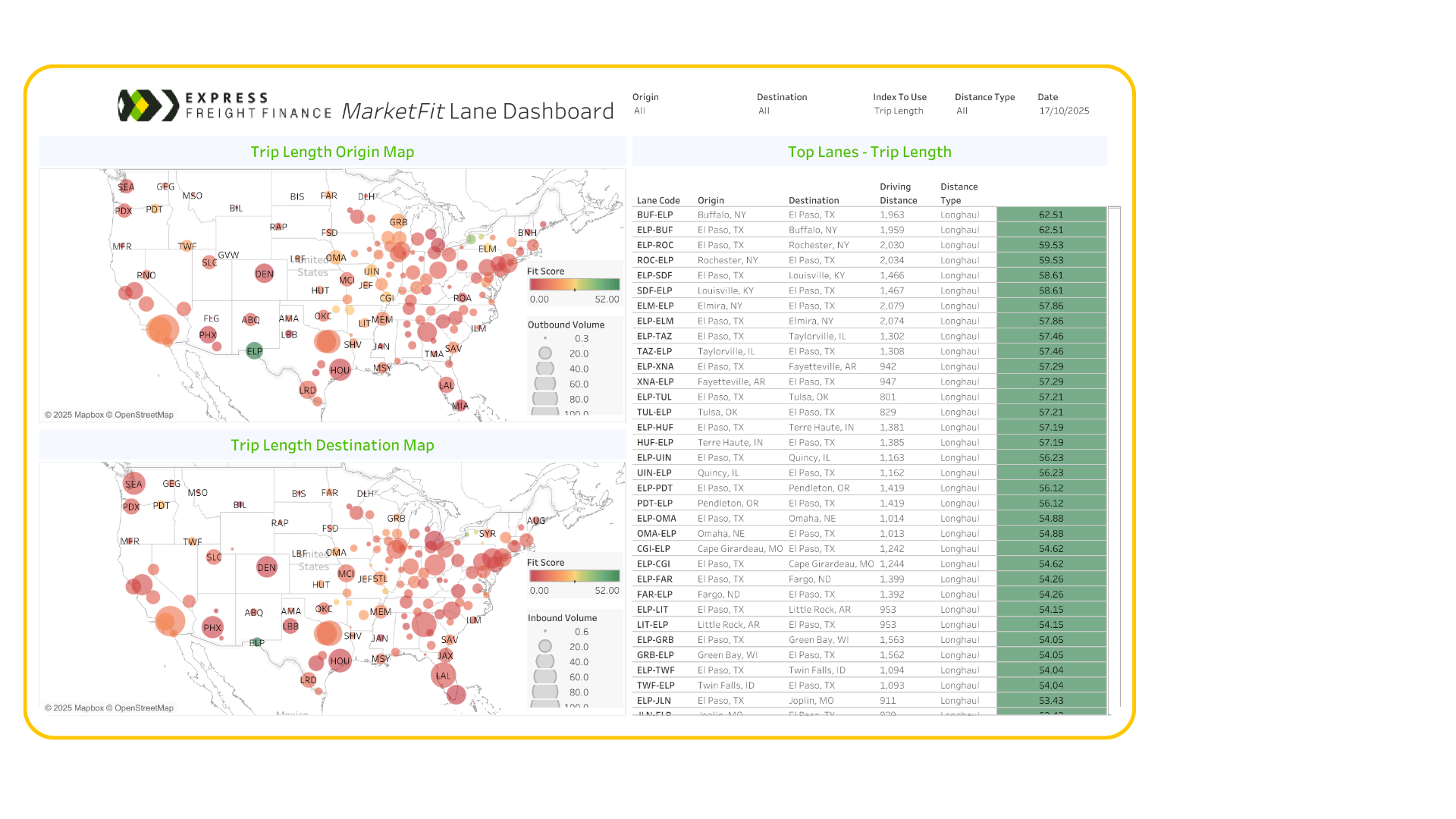Click the PHX bubble on destination map
Image resolution: width=1456 pixels, height=819 pixels.
pos(212,627)
